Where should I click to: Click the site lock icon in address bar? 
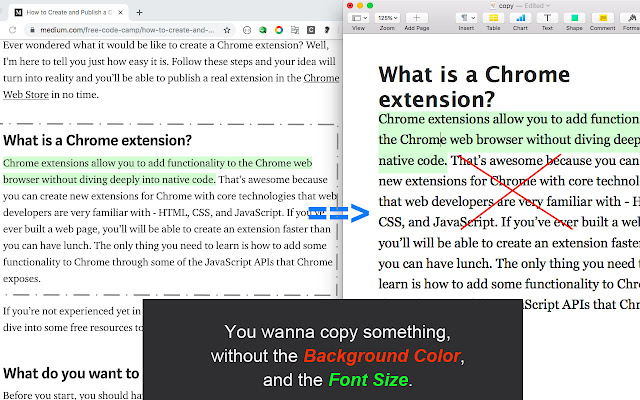click(32, 30)
